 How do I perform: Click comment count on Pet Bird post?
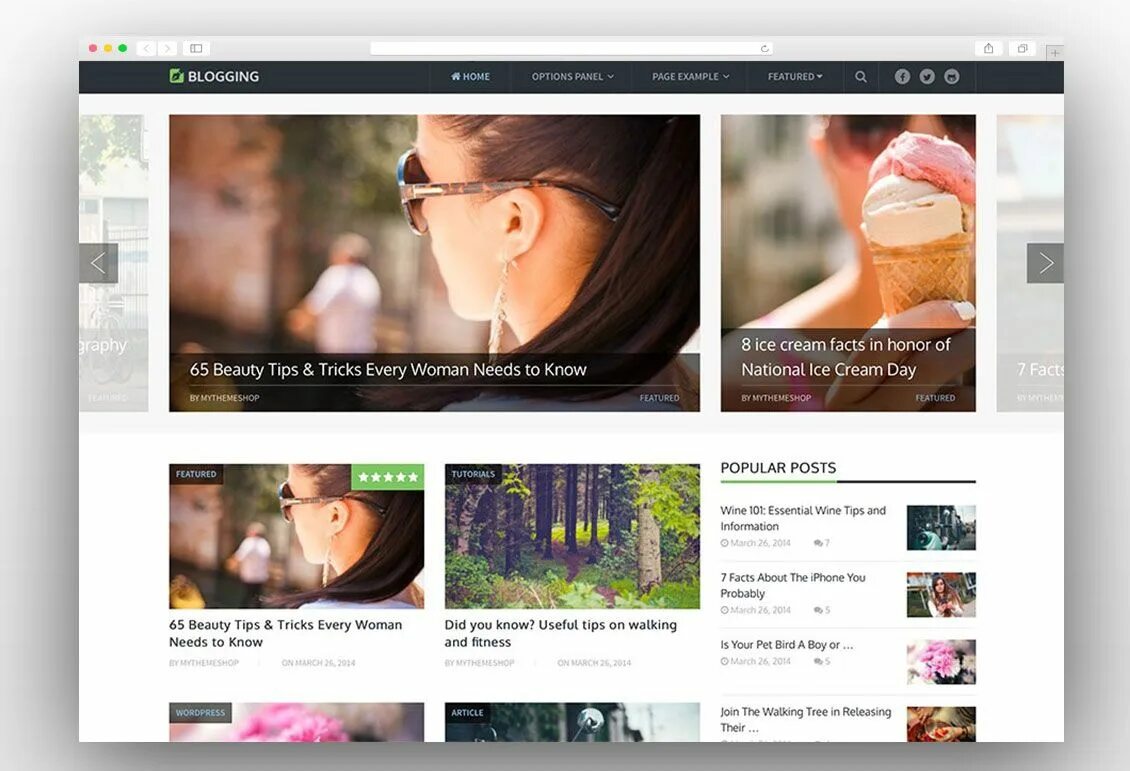coord(822,661)
